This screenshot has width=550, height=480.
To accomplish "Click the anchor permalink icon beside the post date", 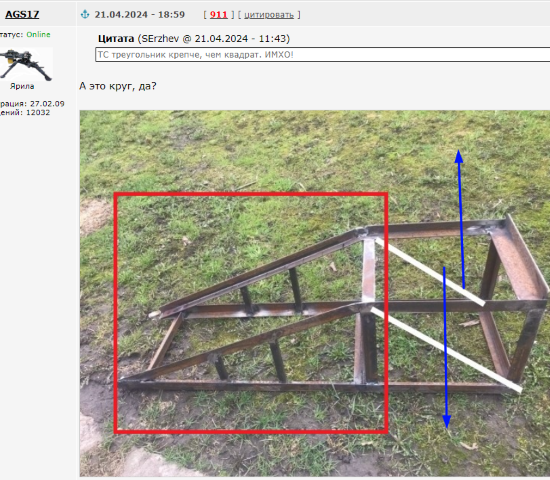I will pos(85,14).
